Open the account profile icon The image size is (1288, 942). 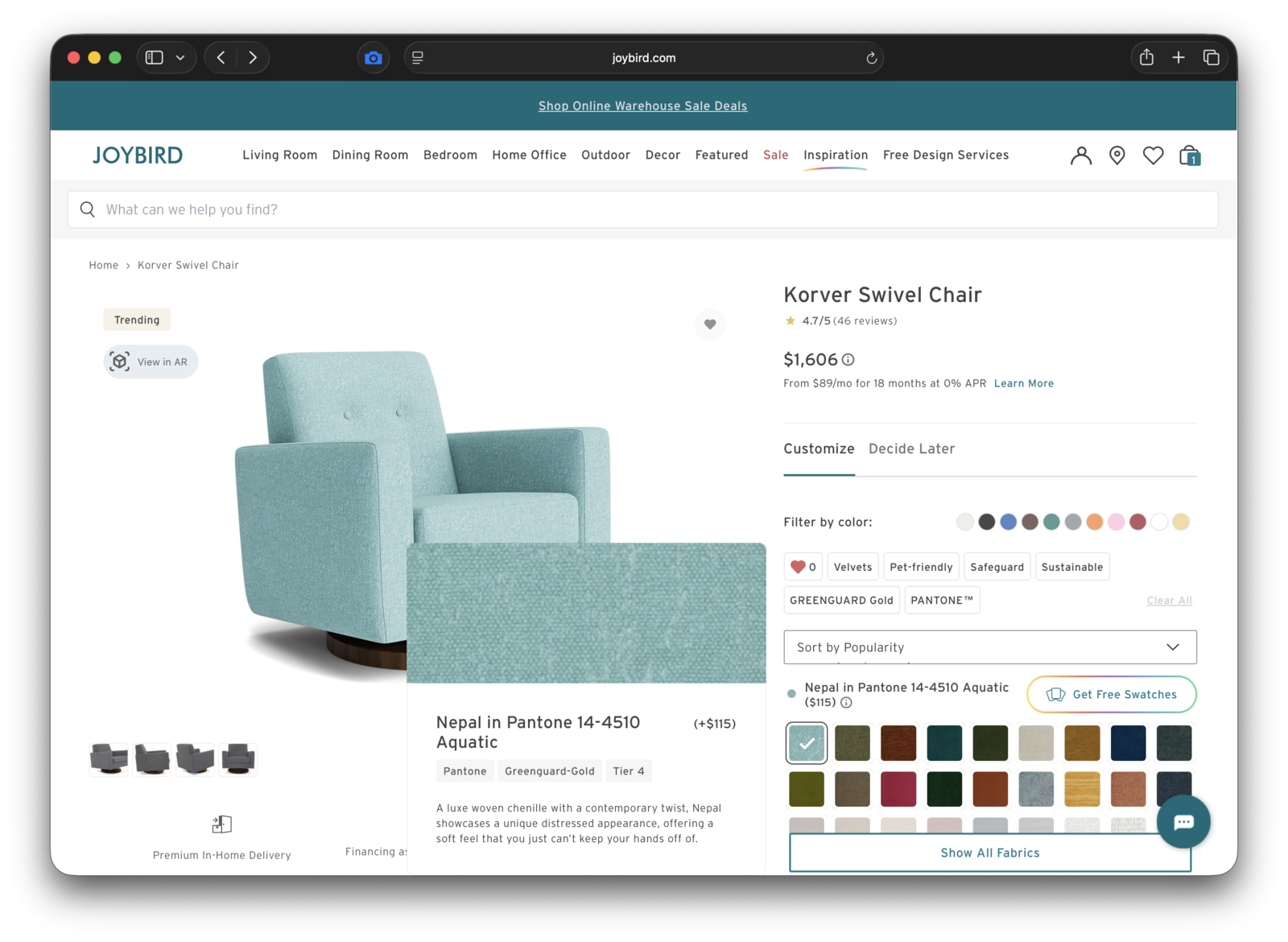click(1080, 155)
